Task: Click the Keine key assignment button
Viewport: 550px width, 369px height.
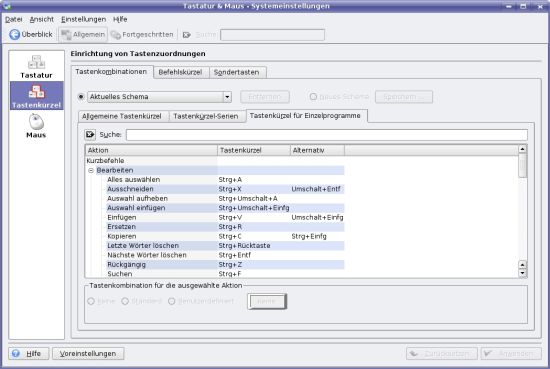Action: pyautogui.click(x=267, y=301)
